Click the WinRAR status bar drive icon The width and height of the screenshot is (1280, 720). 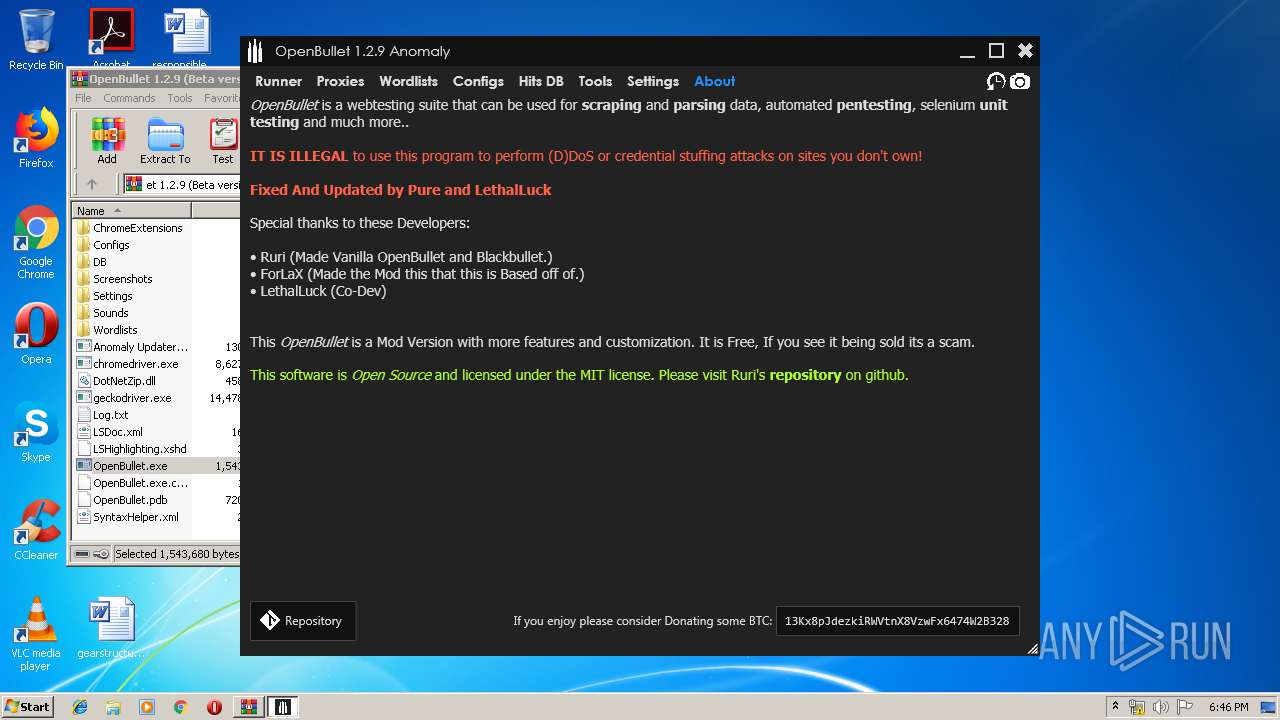click(x=81, y=553)
